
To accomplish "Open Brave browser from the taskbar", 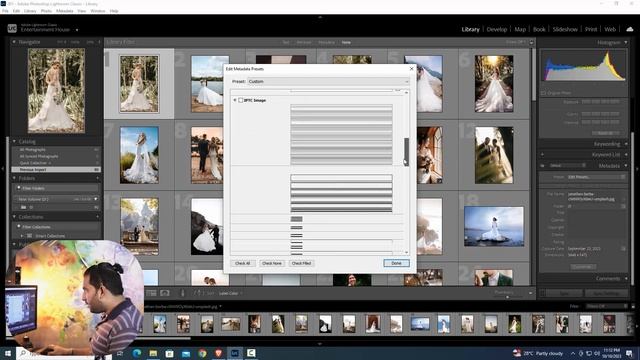I will tap(218, 353).
